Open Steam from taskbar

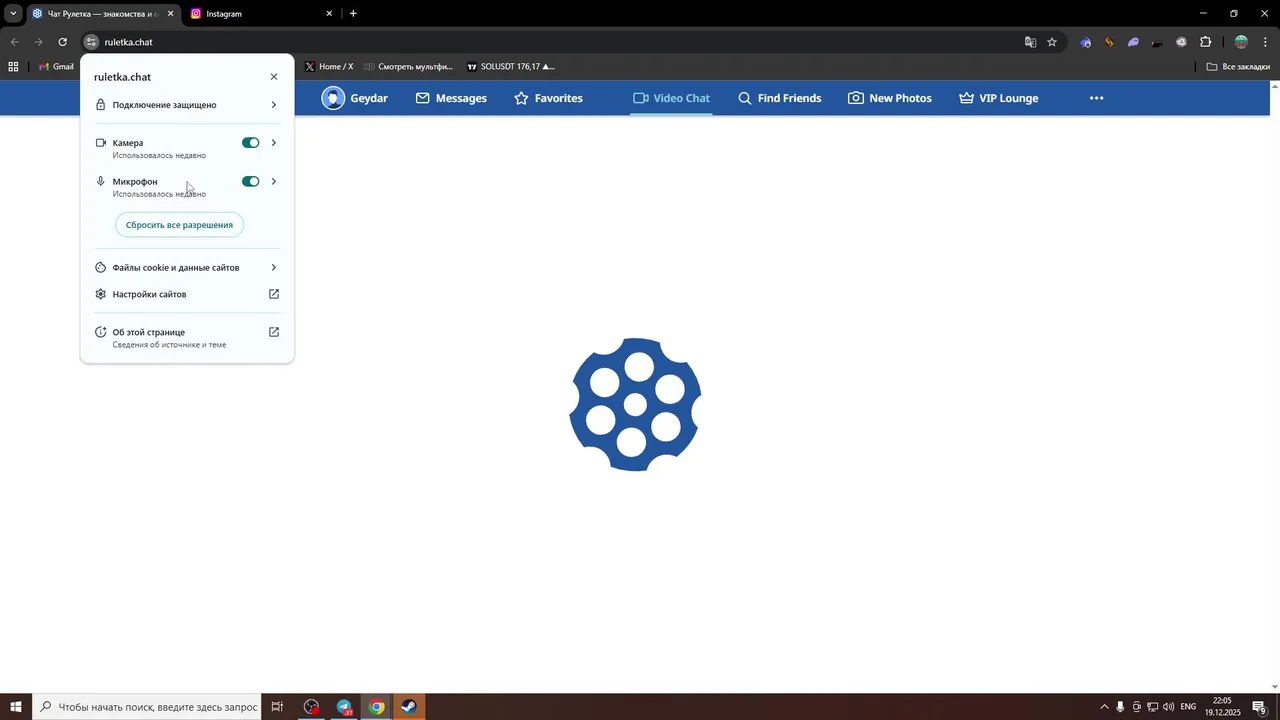[409, 707]
